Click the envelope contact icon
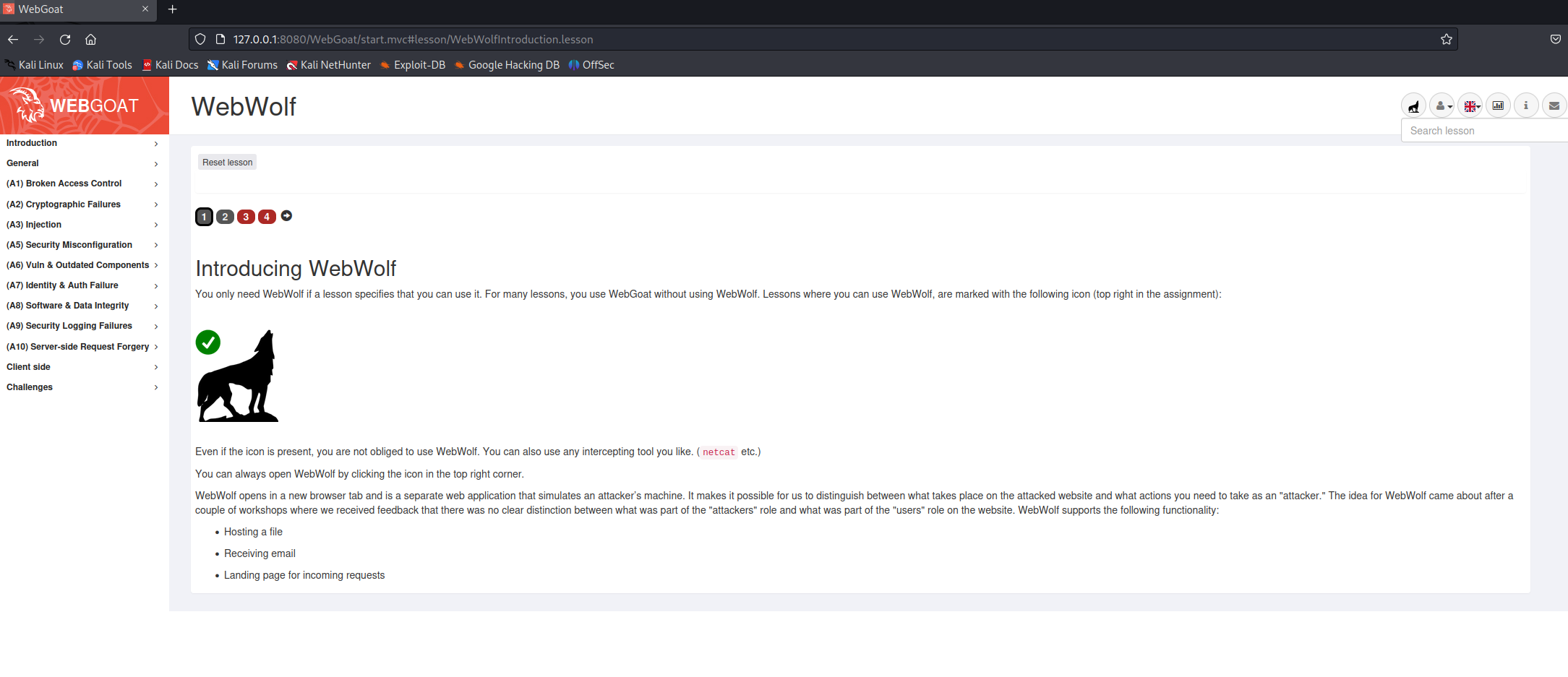Screen dimensions: 1568x677 1554,106
